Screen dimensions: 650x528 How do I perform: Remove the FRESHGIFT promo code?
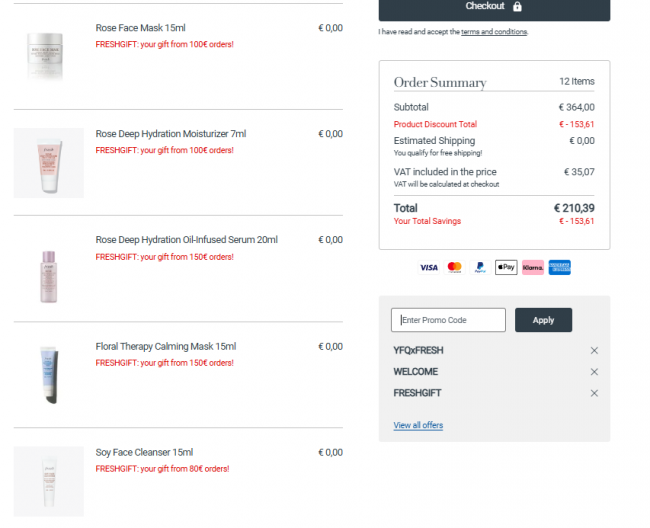tap(594, 393)
